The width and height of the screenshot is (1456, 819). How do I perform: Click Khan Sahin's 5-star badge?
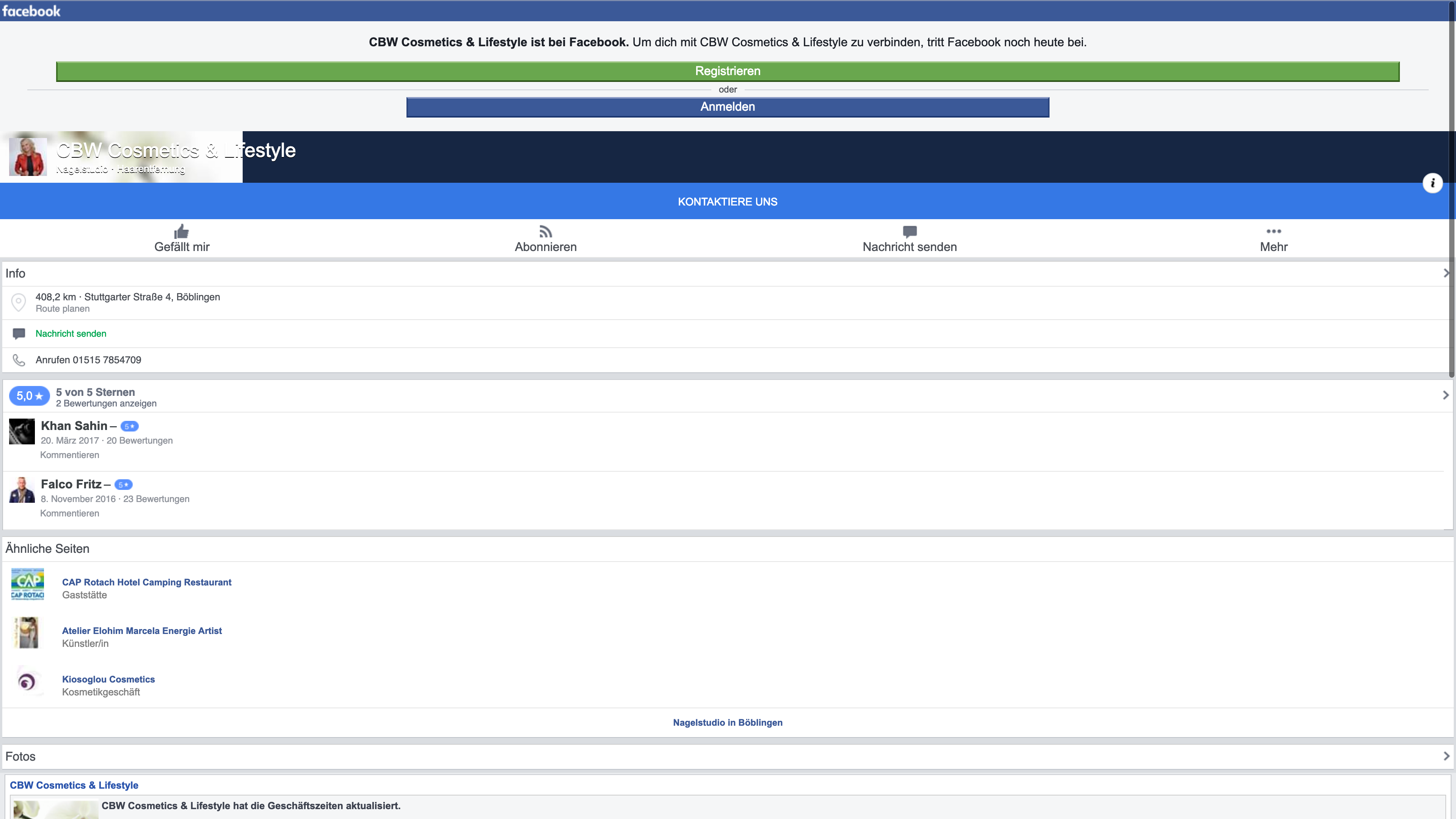[129, 426]
